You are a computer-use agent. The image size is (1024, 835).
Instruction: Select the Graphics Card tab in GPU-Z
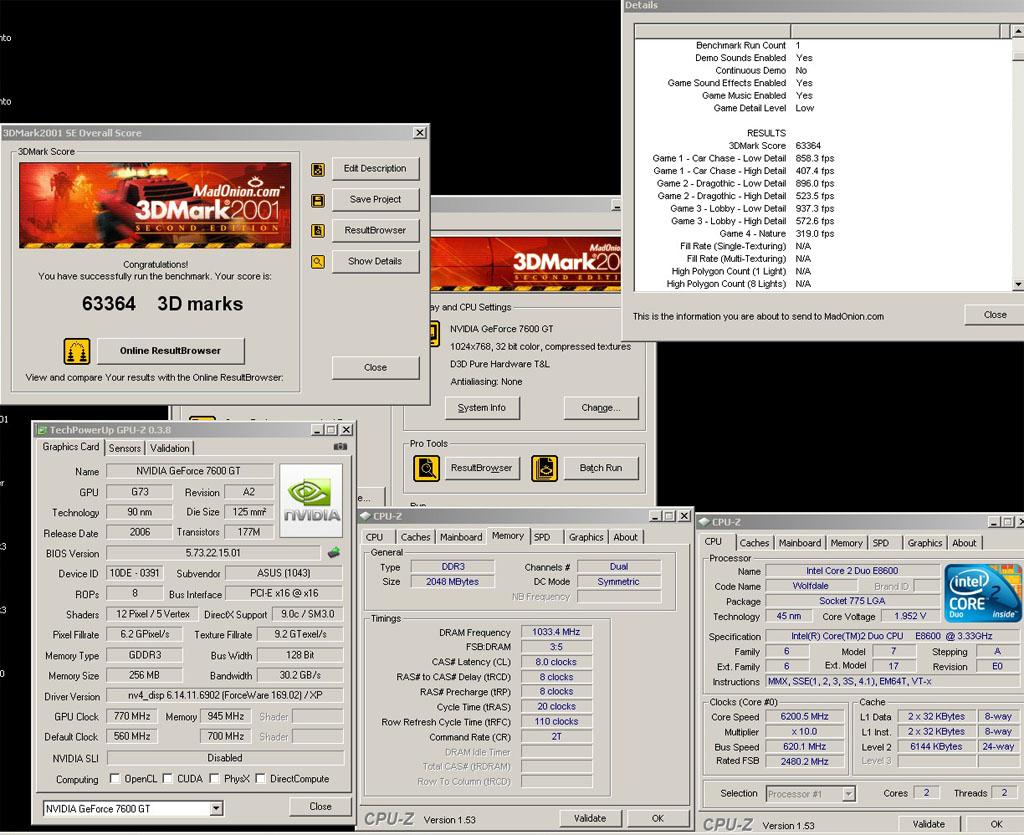71,447
